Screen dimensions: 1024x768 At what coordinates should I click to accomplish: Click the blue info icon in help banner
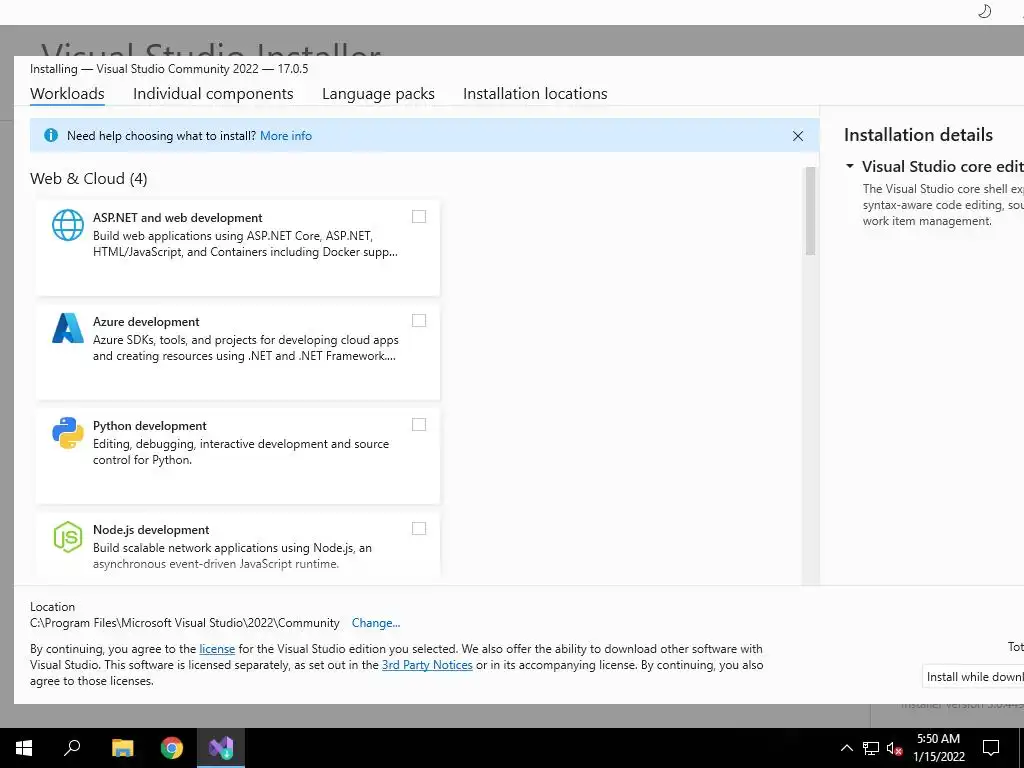pyautogui.click(x=50, y=135)
